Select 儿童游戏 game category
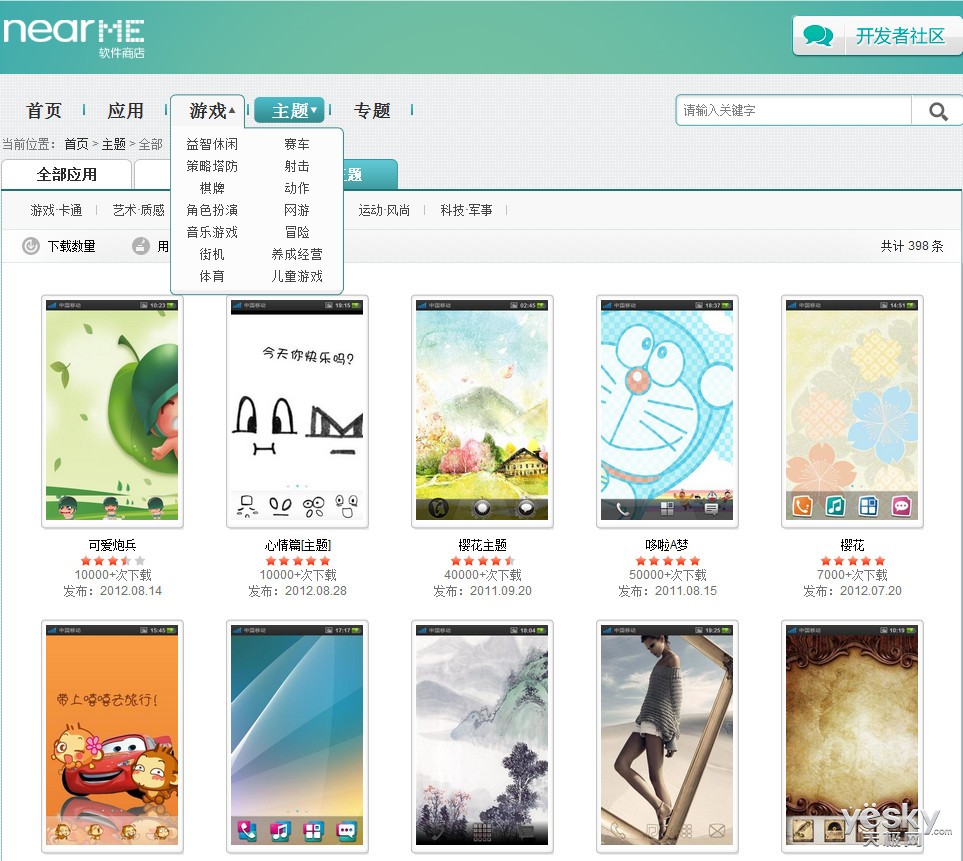This screenshot has width=963, height=861. pos(297,276)
